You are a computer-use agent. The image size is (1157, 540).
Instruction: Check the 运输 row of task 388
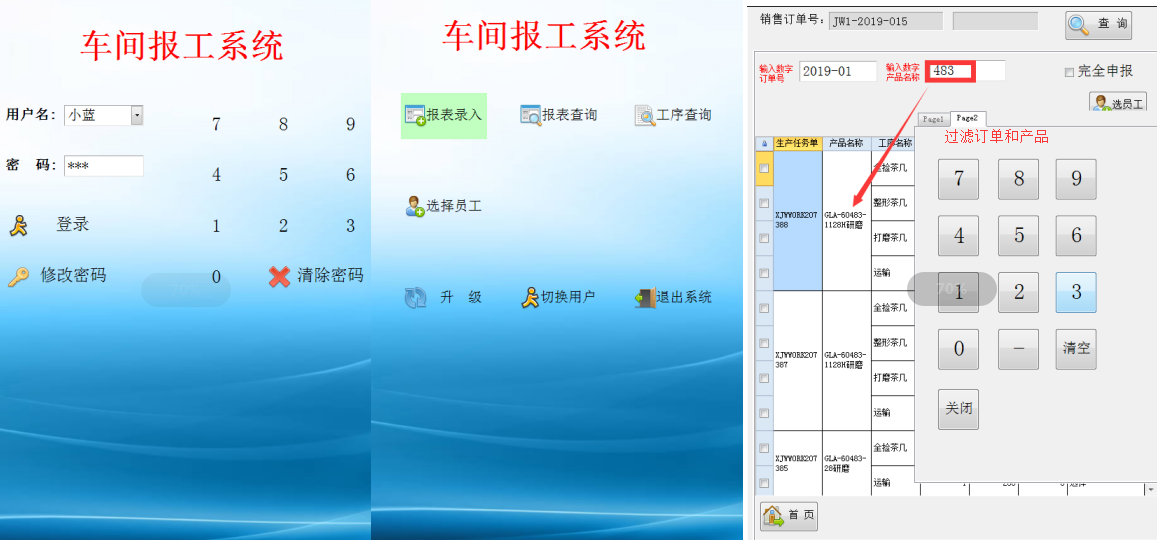pos(764,273)
